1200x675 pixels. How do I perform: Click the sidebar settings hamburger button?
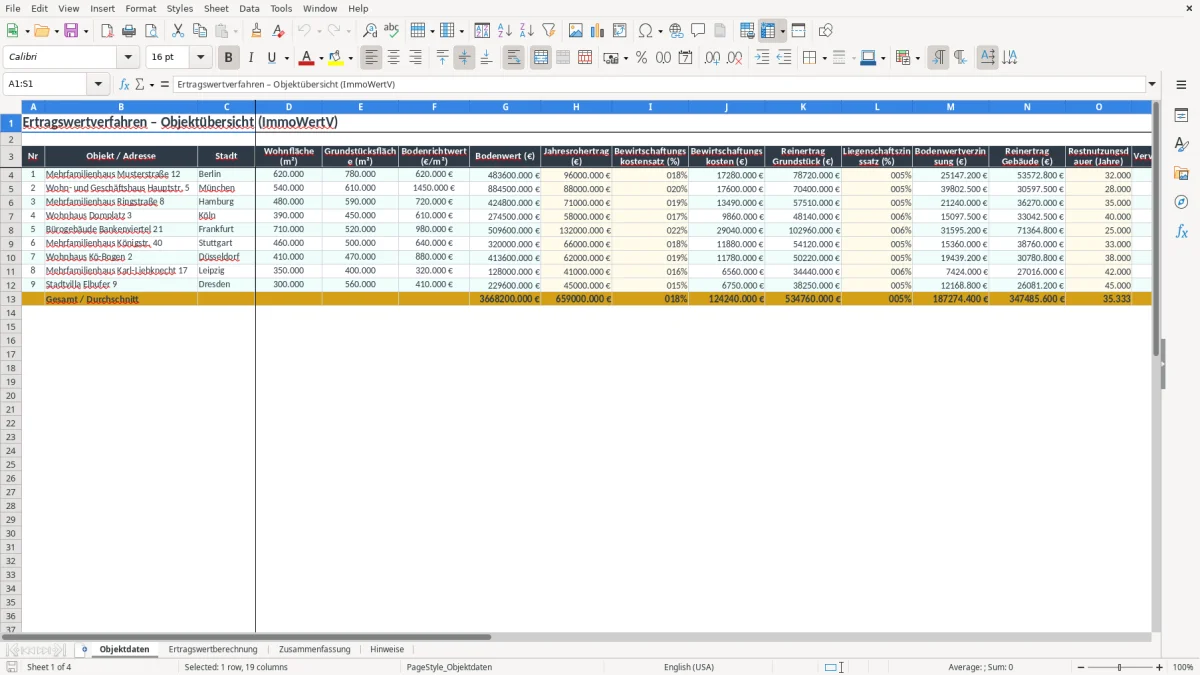[x=1181, y=84]
